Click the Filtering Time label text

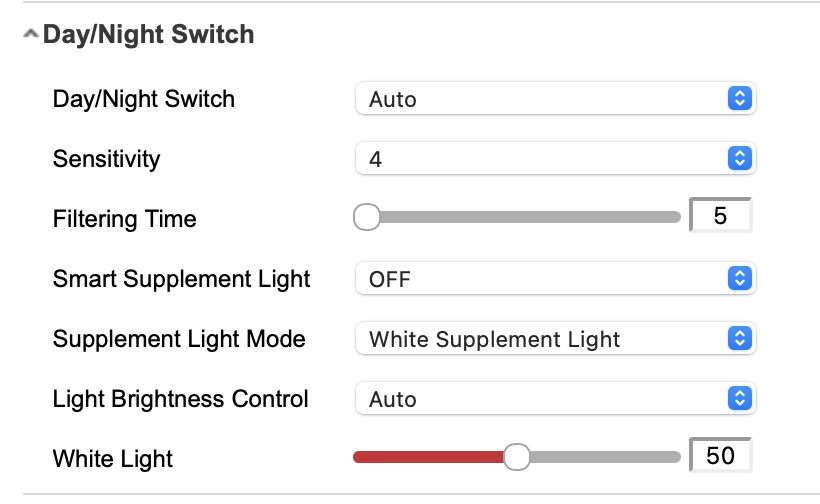pyautogui.click(x=125, y=219)
